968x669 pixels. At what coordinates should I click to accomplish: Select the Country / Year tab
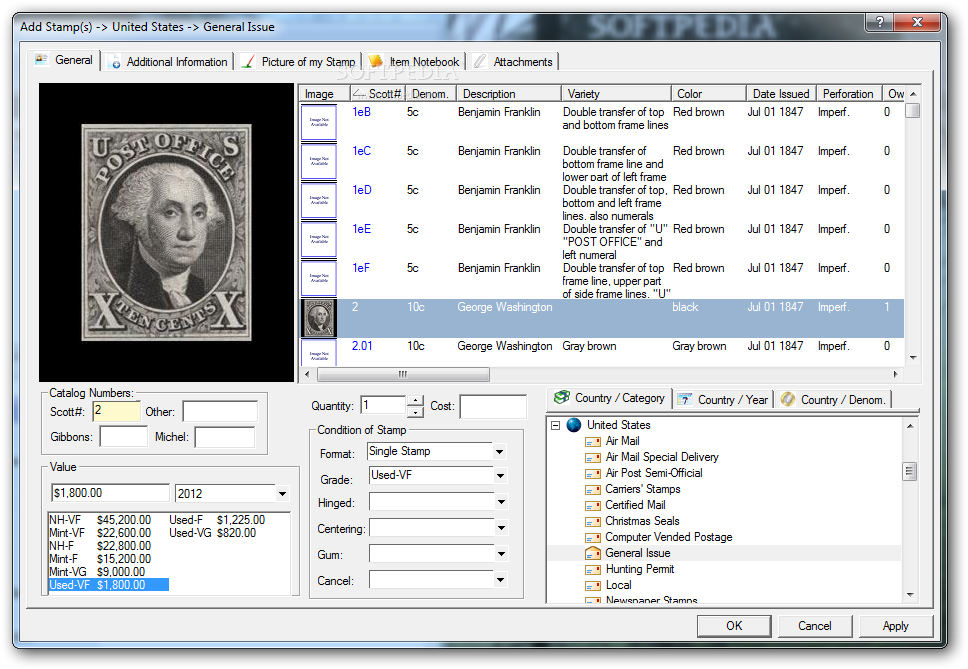pyautogui.click(x=724, y=400)
